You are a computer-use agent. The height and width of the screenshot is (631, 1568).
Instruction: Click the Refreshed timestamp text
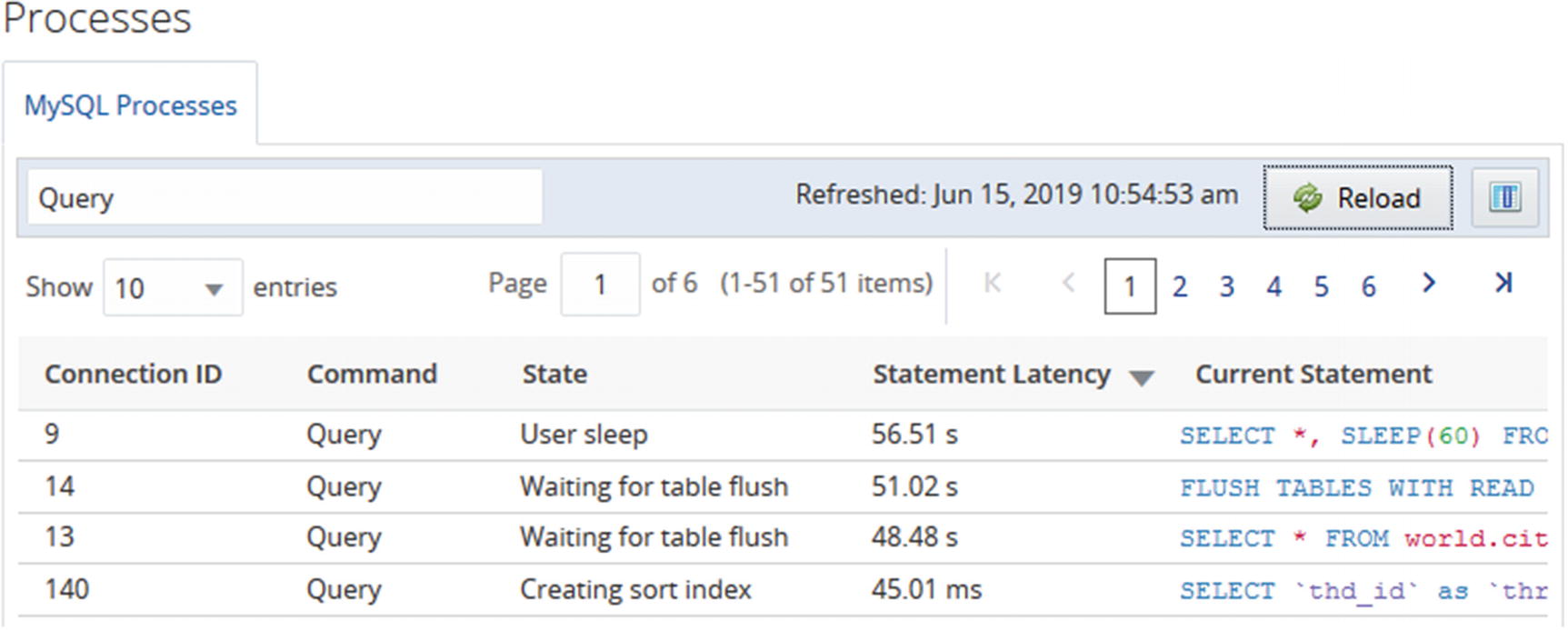(1016, 195)
